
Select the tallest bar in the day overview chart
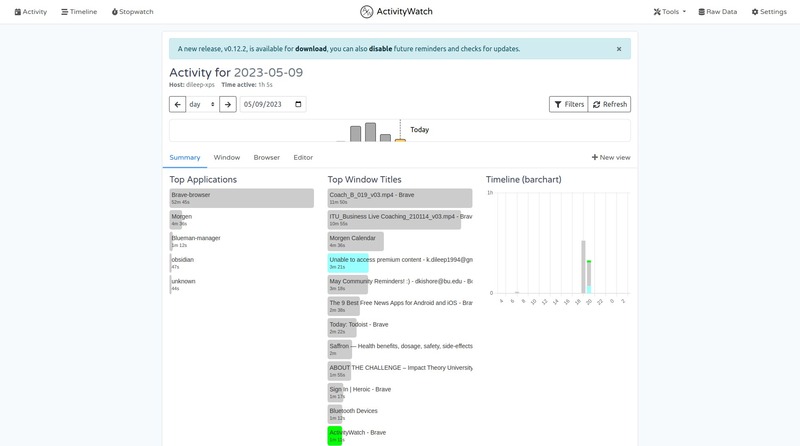click(x=370, y=132)
